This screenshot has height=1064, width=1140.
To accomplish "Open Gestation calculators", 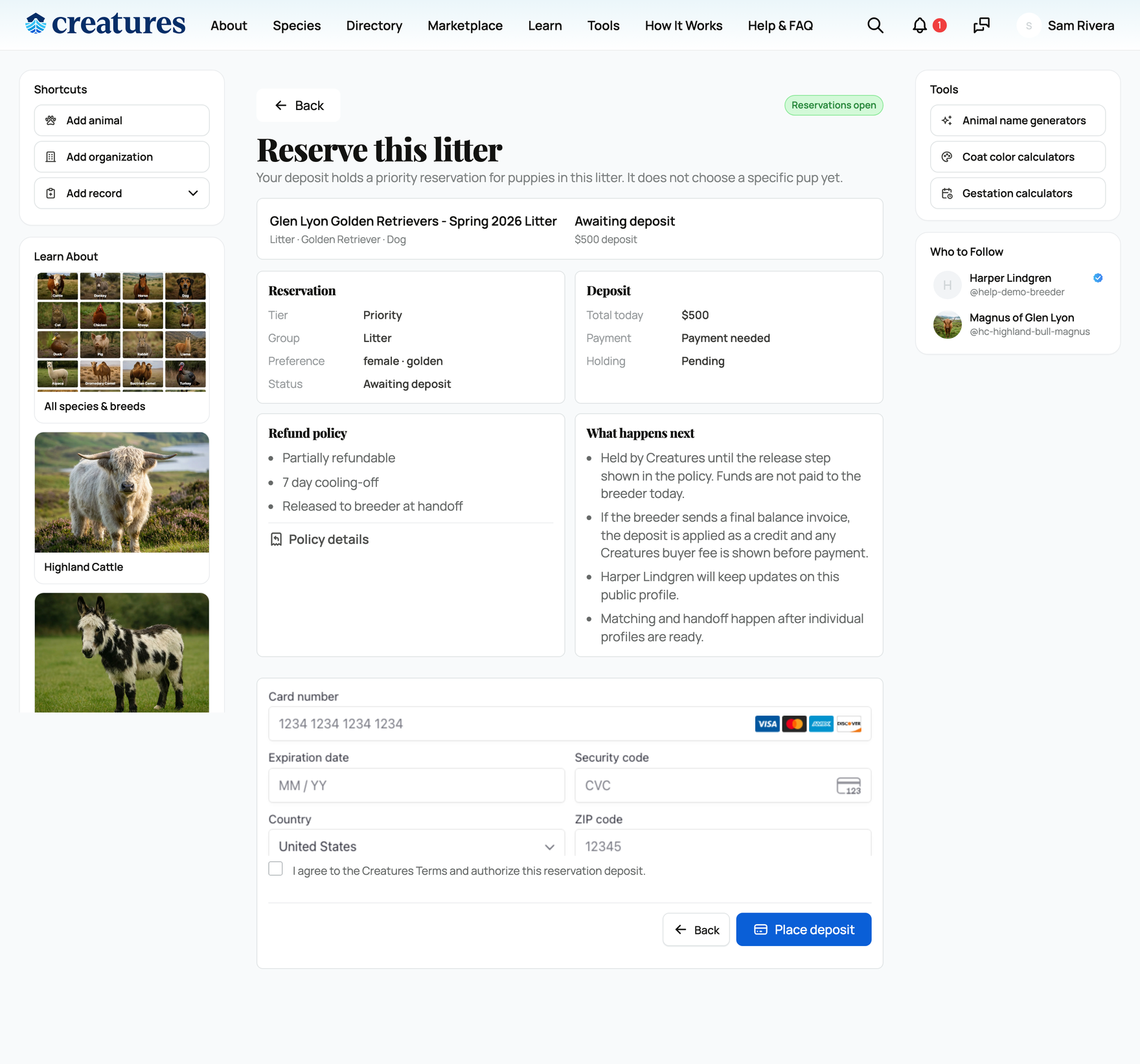I will pos(1018,193).
